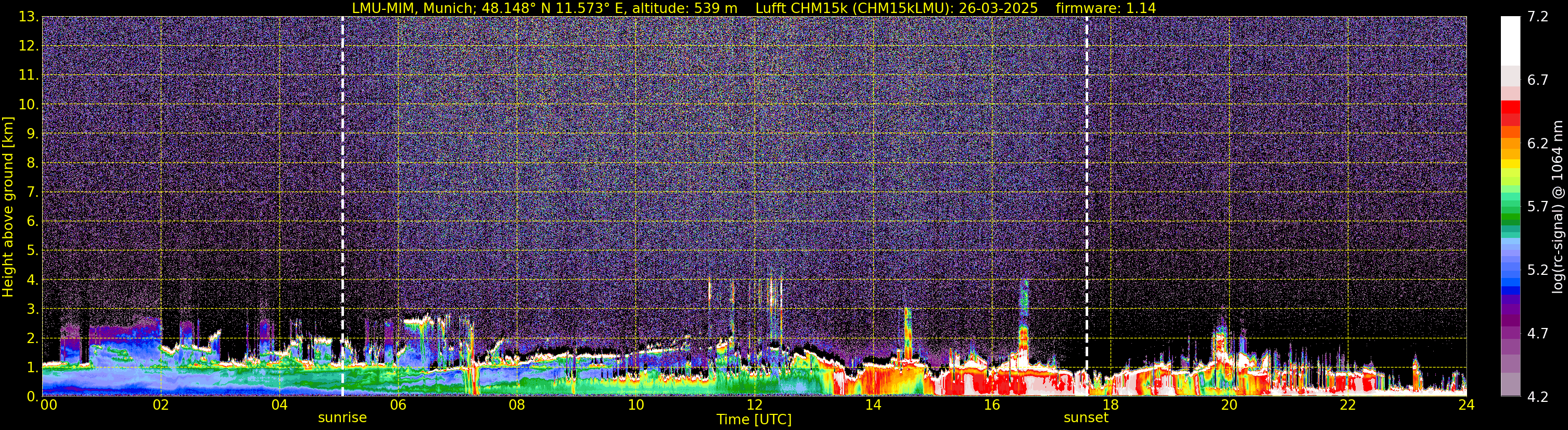Click the '06' time tick label
This screenshot has width=1568, height=430.
pos(398,405)
